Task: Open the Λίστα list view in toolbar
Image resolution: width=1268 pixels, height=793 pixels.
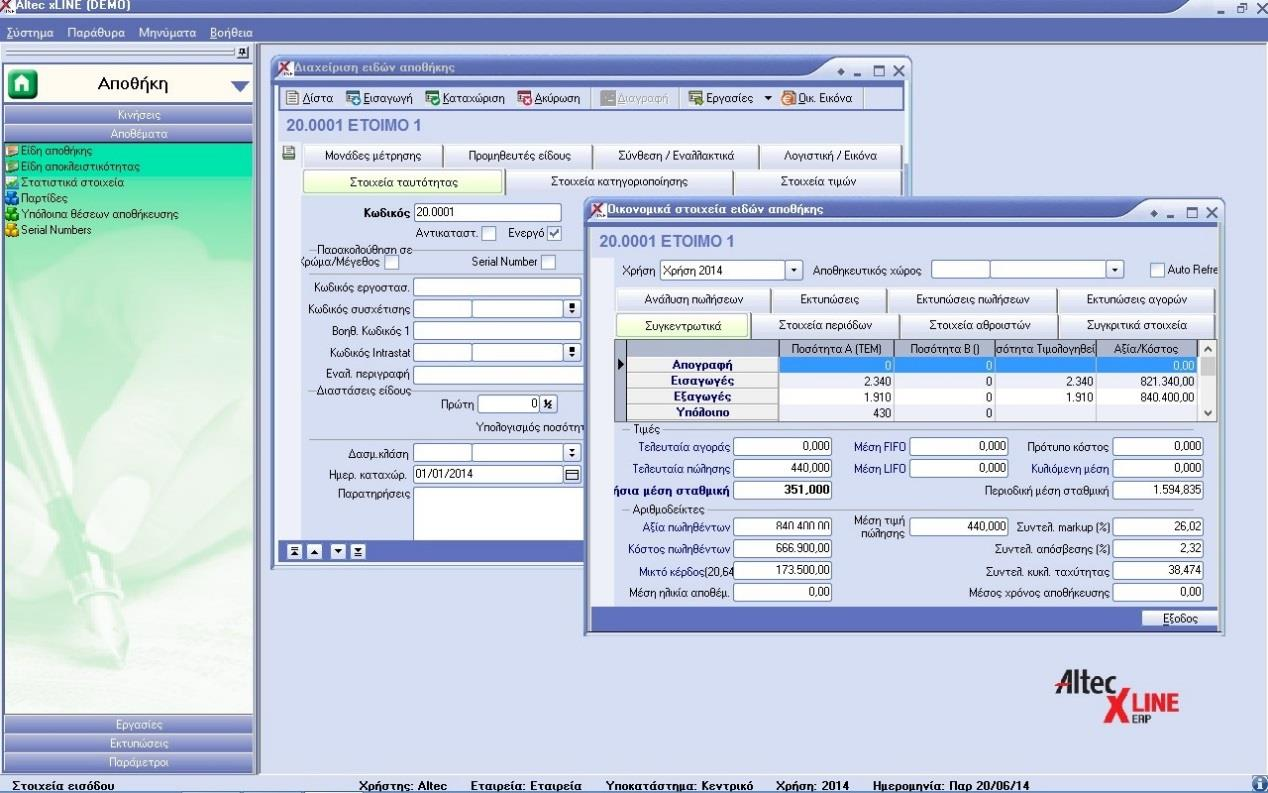Action: point(309,99)
